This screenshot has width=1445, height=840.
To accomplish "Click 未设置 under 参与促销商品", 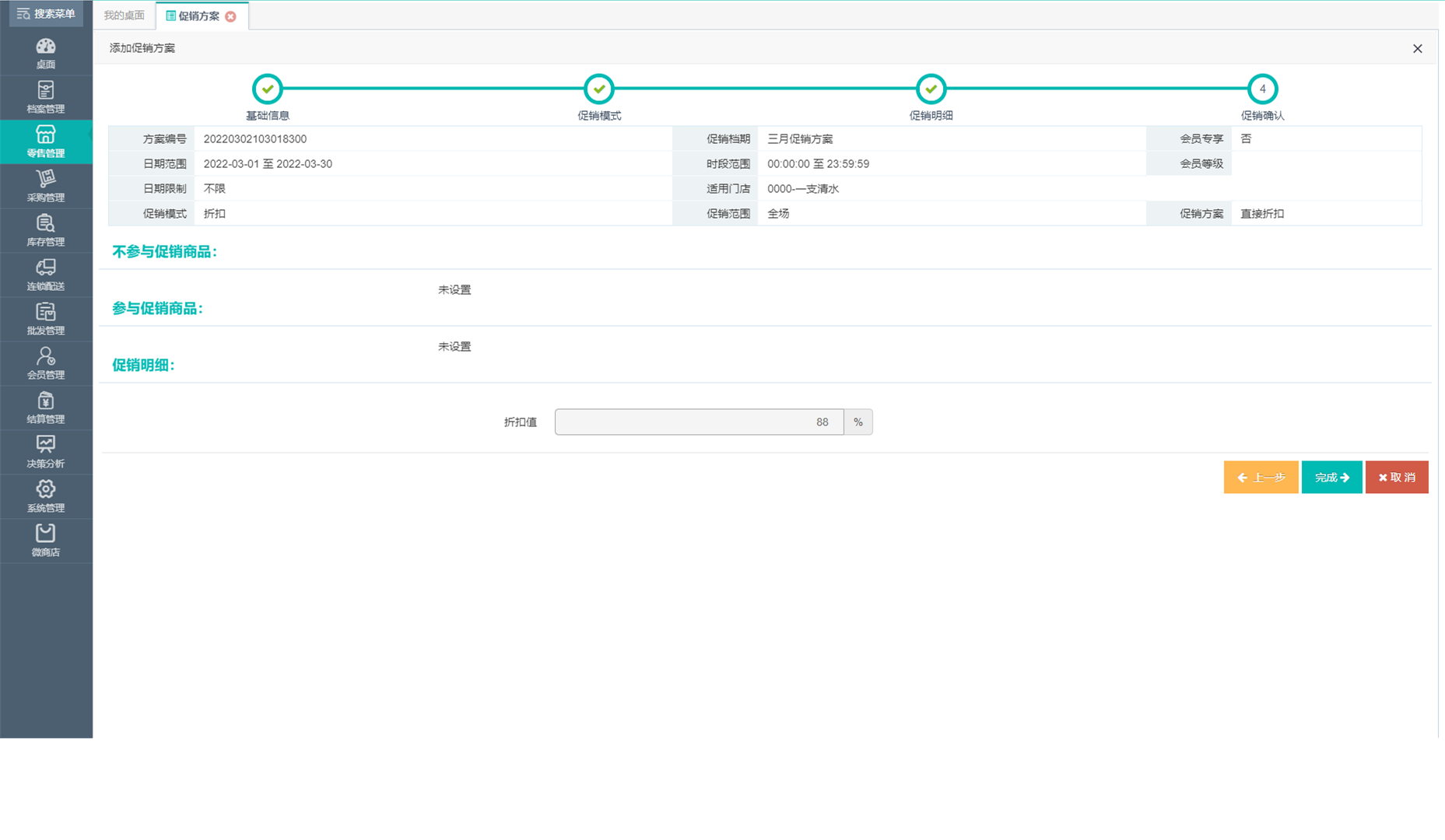I will (454, 346).
